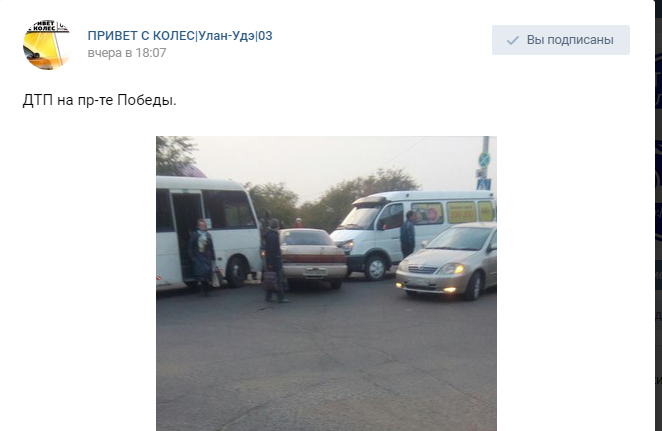The width and height of the screenshot is (662, 431).
Task: Open the accident photo in viewer
Action: 326,283
